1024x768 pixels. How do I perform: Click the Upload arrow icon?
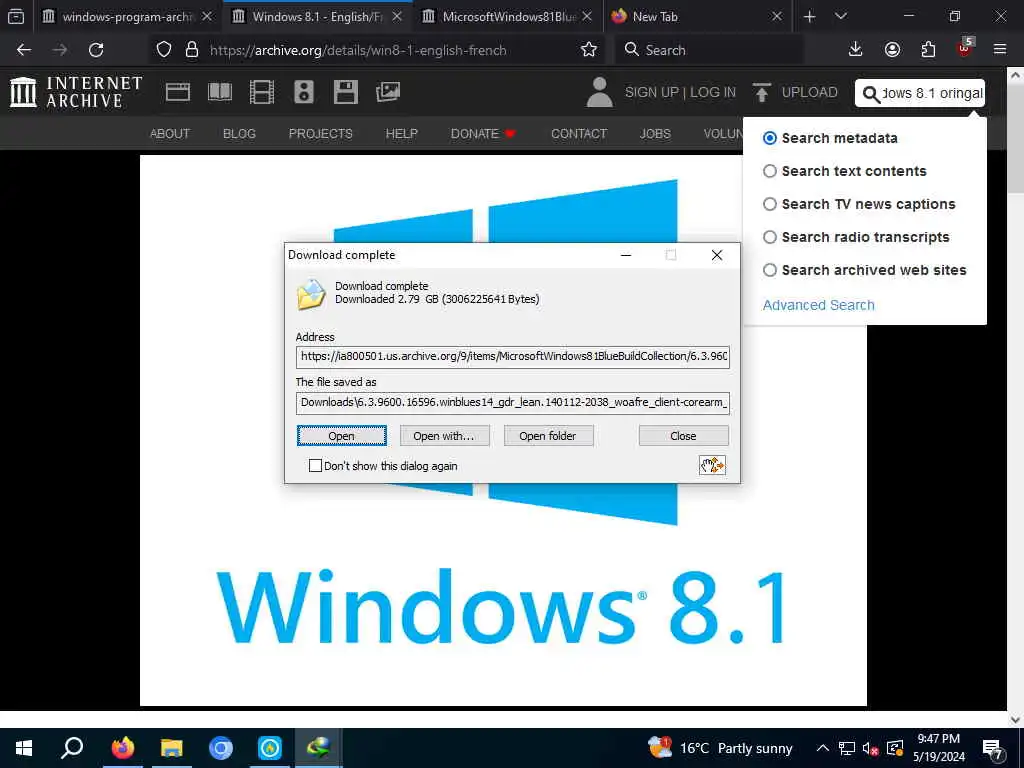pyautogui.click(x=761, y=92)
